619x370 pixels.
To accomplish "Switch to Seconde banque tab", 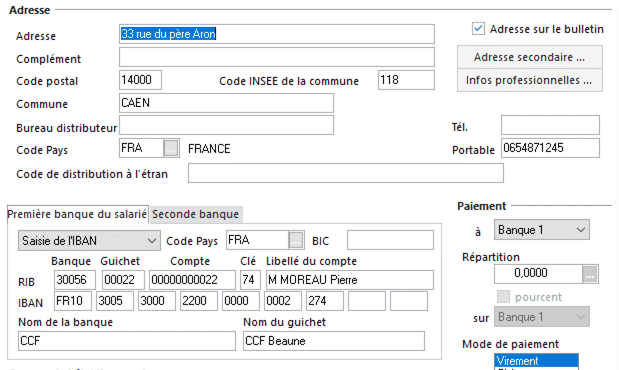I will 196,214.
